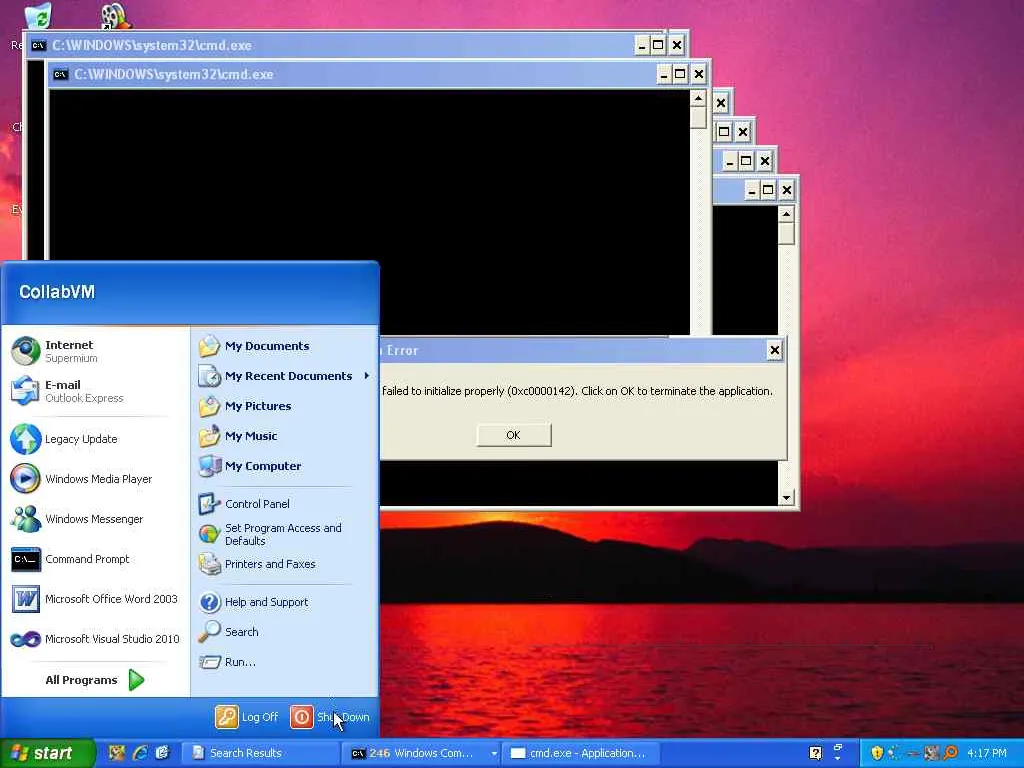Launch Microsoft Visual Studio 2010
Viewport: 1024px width, 768px height.
point(111,639)
